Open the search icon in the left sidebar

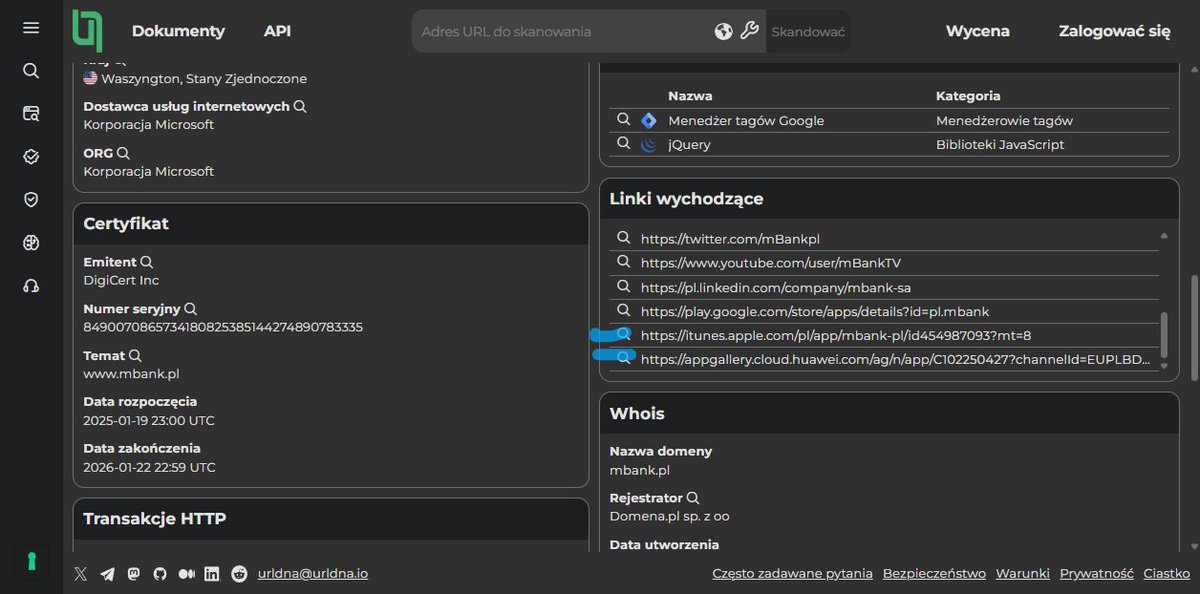coord(31,71)
